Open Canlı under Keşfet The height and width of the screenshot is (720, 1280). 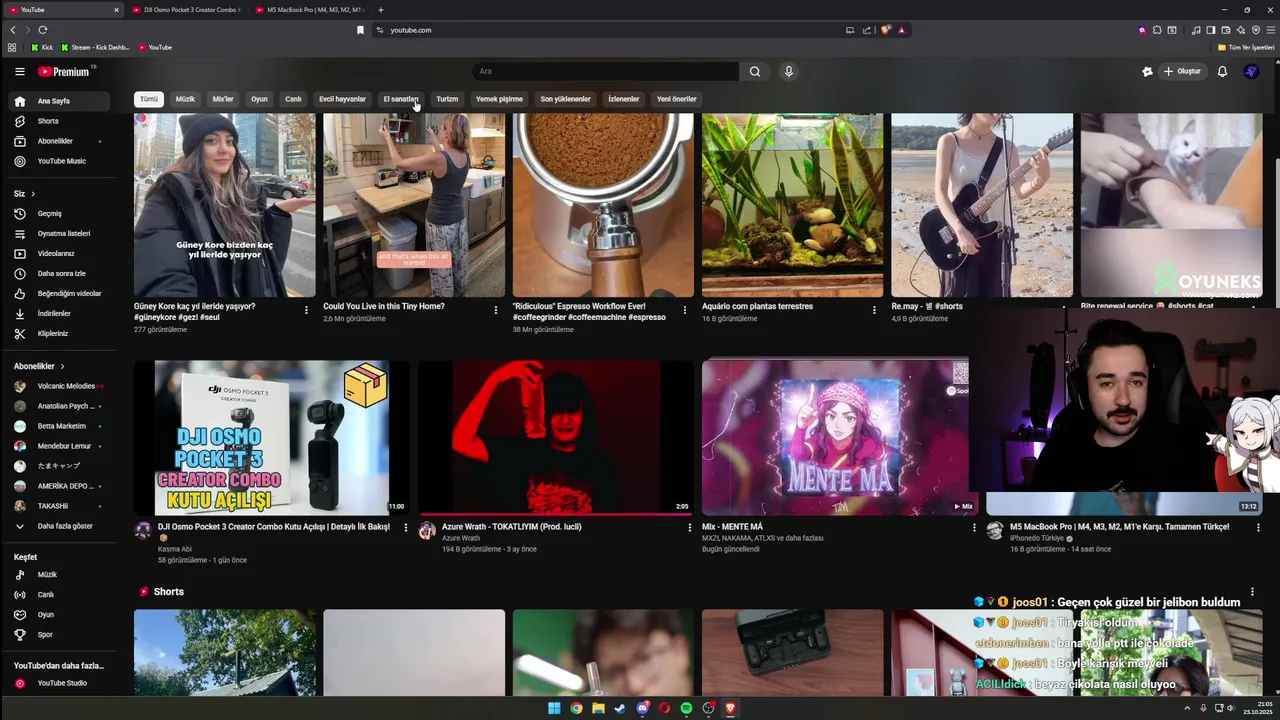[x=59, y=595]
